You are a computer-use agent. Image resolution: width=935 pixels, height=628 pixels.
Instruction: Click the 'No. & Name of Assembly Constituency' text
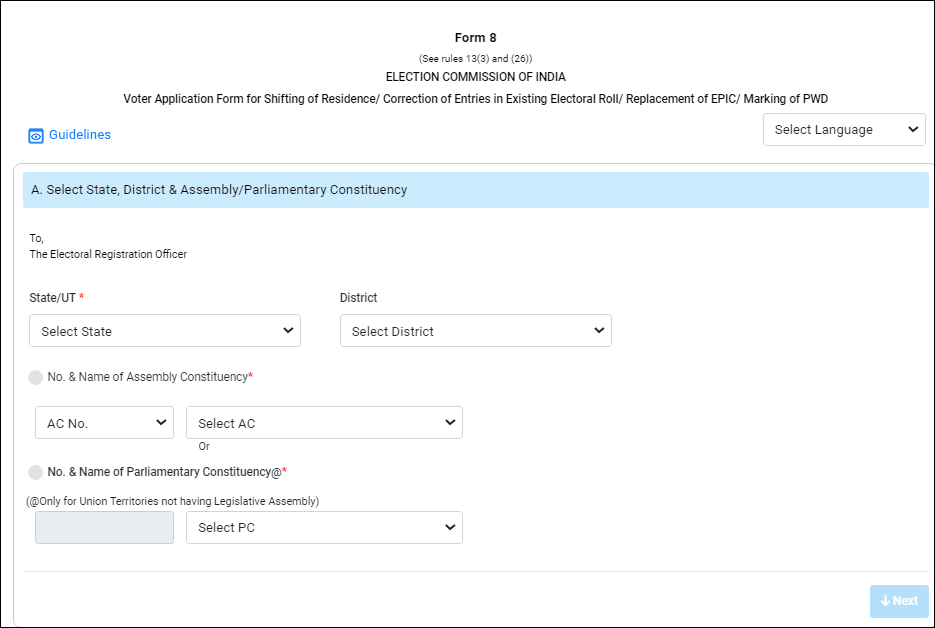[147, 377]
